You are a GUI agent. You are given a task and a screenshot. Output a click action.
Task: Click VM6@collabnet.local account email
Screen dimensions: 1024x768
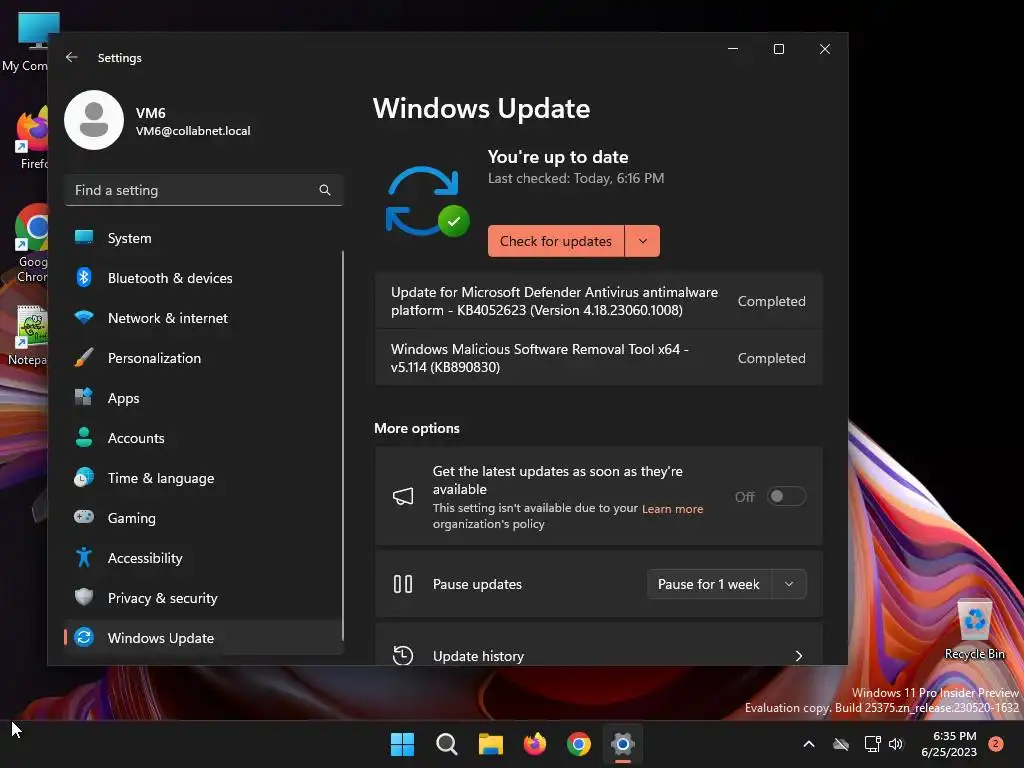click(x=193, y=131)
